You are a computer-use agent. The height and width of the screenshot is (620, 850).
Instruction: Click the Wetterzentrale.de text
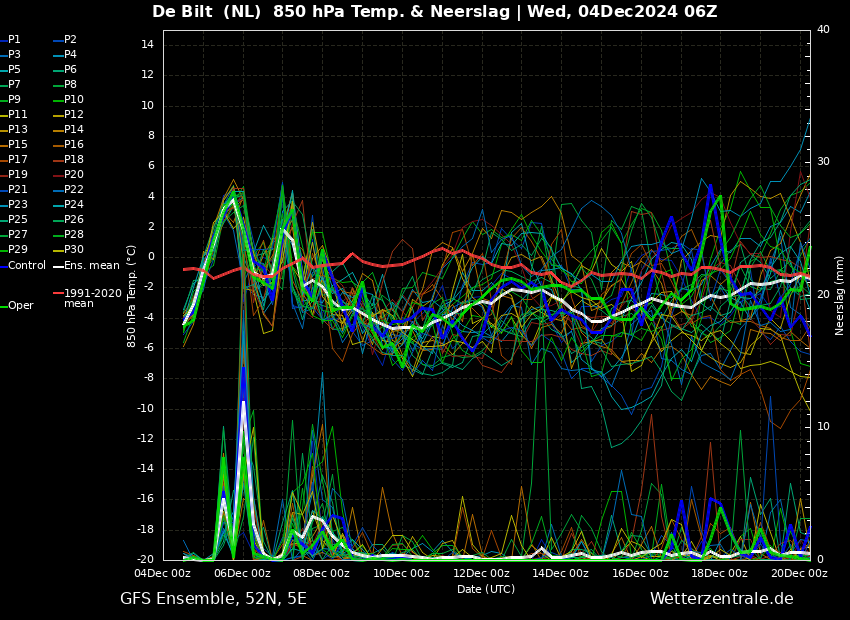coord(721,599)
